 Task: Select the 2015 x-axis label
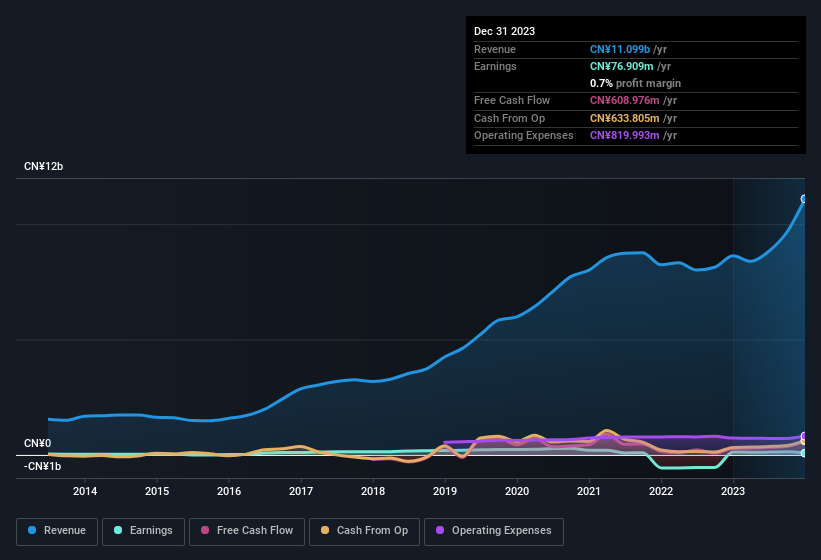click(157, 491)
